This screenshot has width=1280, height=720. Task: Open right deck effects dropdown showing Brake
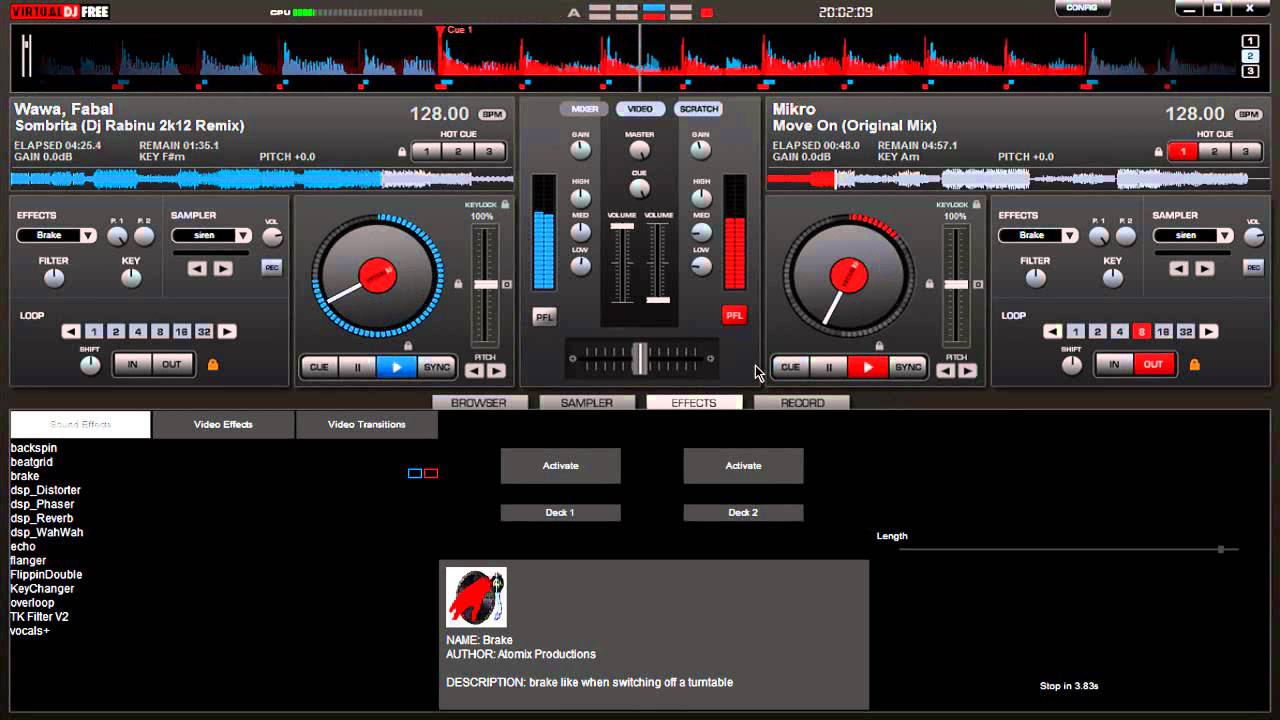1039,235
